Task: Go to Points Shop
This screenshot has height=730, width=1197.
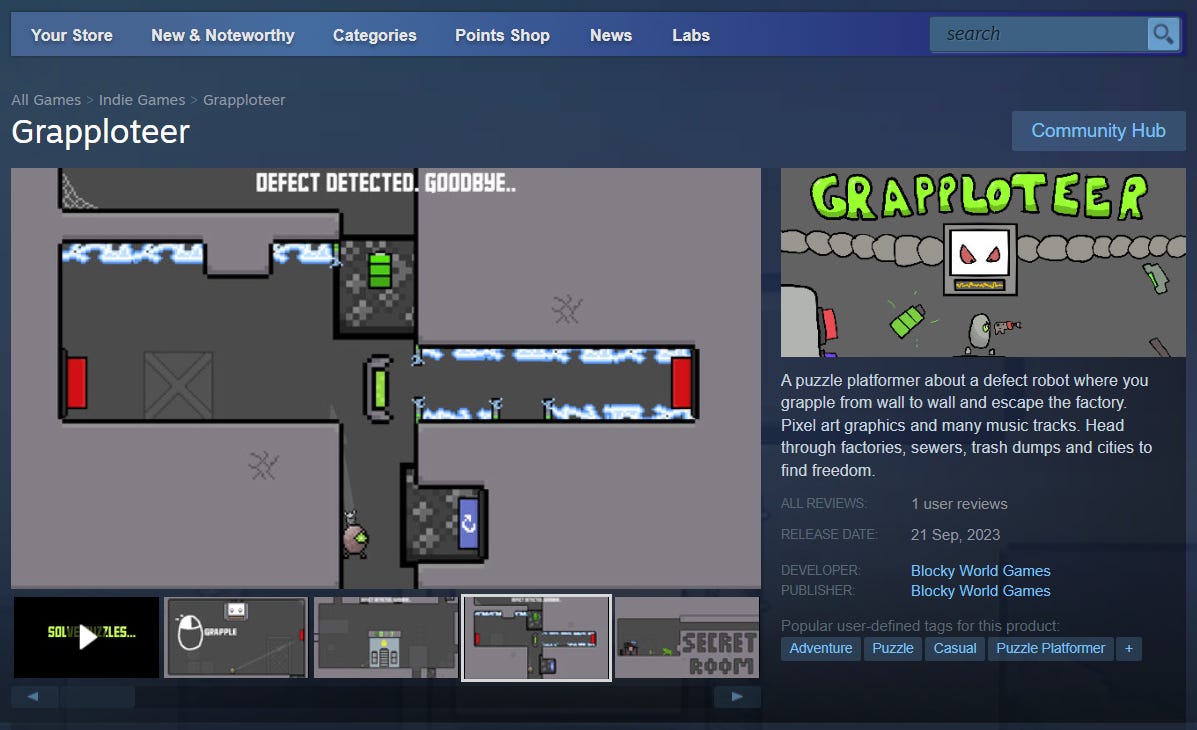Action: tap(502, 35)
